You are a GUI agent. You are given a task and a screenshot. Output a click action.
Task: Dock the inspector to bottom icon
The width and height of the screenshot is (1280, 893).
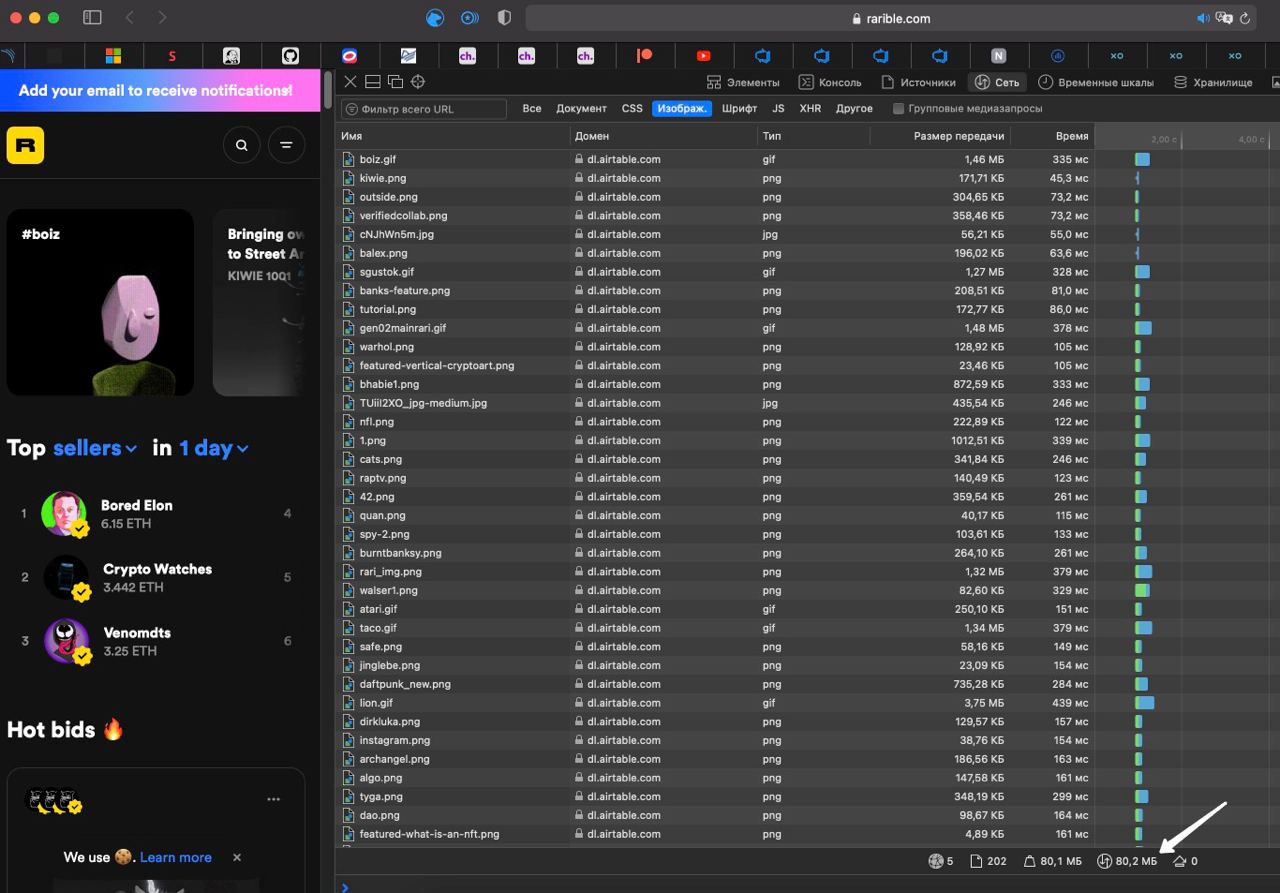(373, 82)
